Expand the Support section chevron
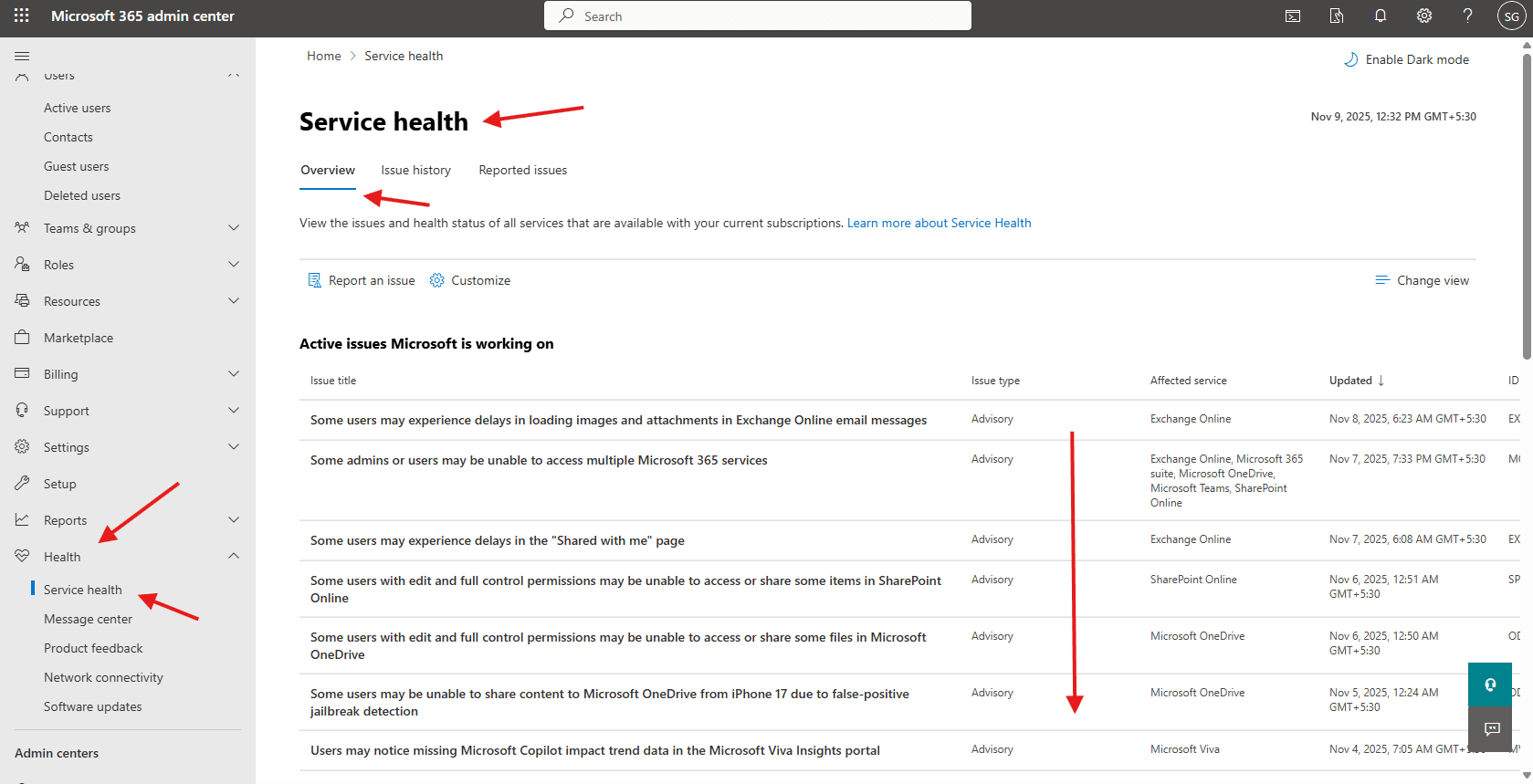The image size is (1533, 784). tap(234, 410)
